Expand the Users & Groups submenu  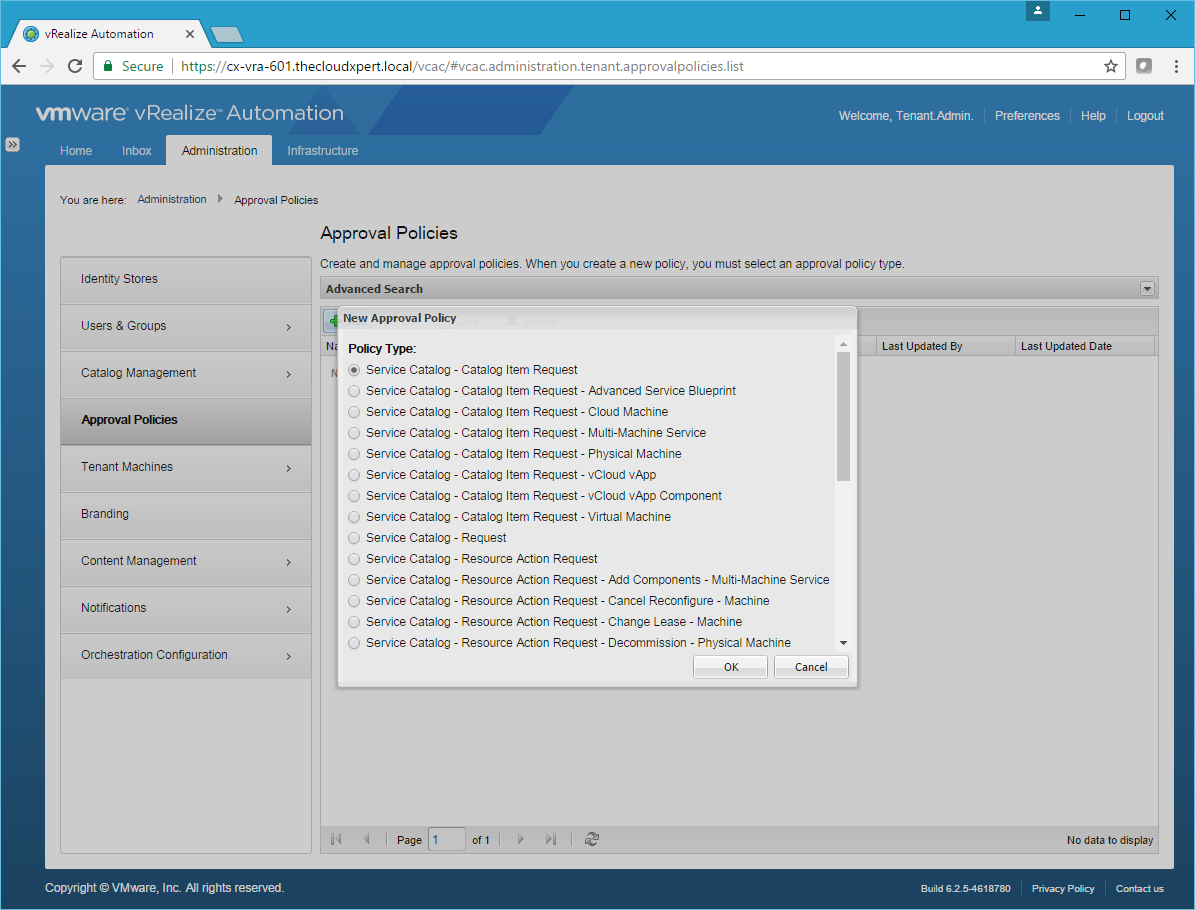(x=288, y=327)
